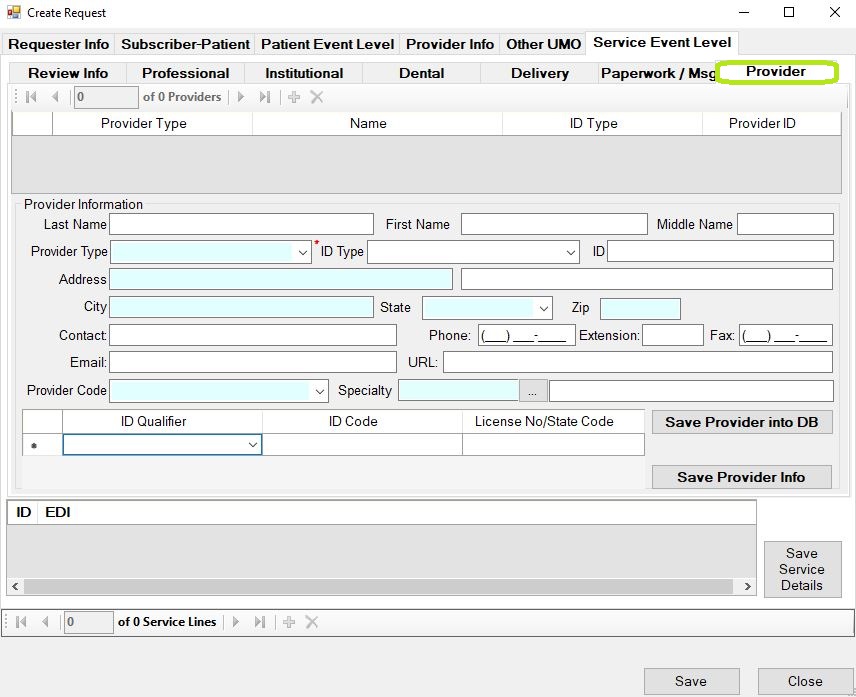Switch to Subscriber-Patient tab
856x697 pixels.
(x=185, y=44)
